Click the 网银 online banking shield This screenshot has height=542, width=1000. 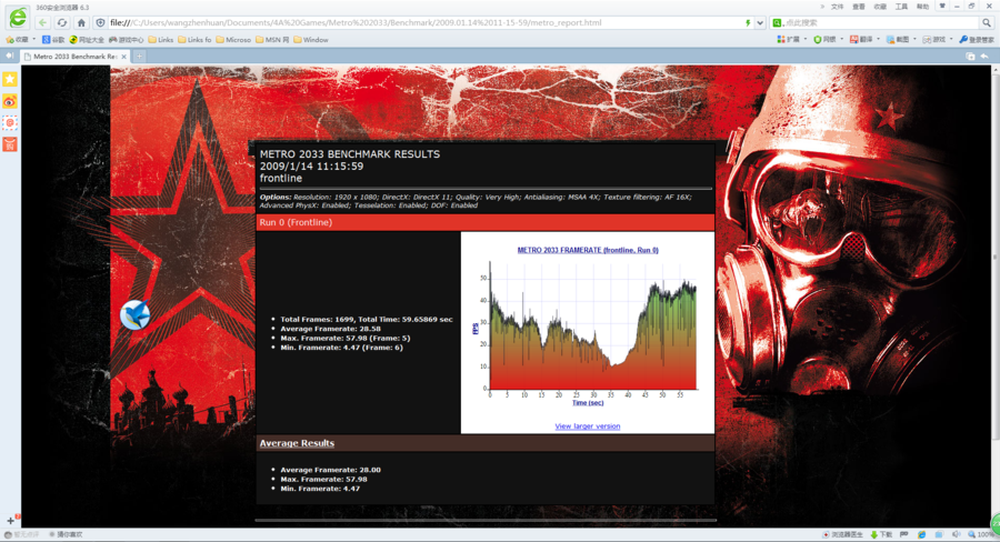tap(824, 40)
